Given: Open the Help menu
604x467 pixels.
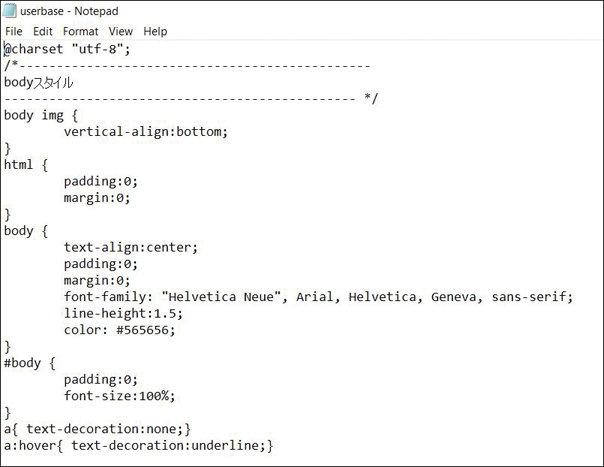Looking at the screenshot, I should [x=155, y=31].
